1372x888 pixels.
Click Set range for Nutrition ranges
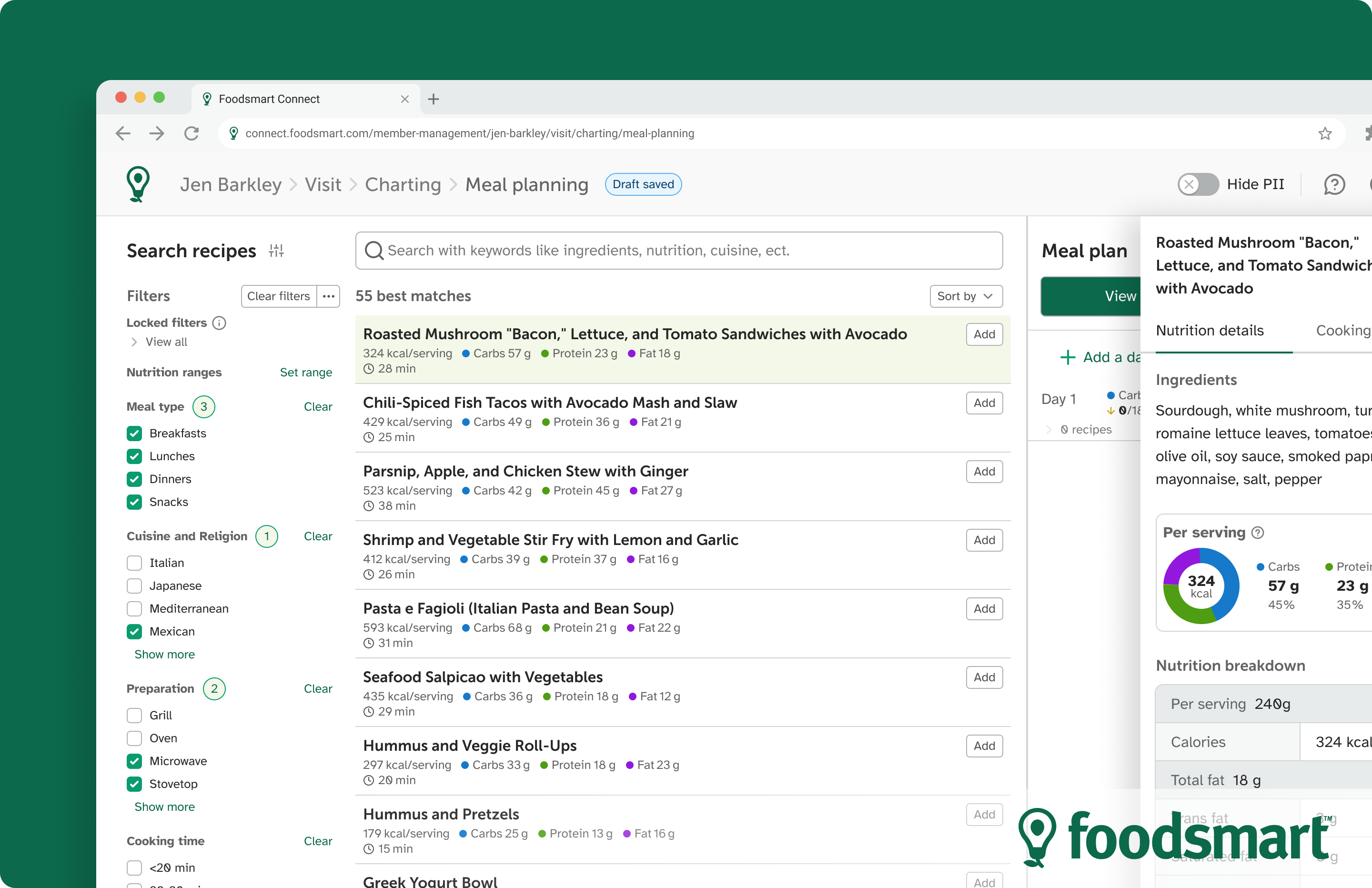coord(306,373)
